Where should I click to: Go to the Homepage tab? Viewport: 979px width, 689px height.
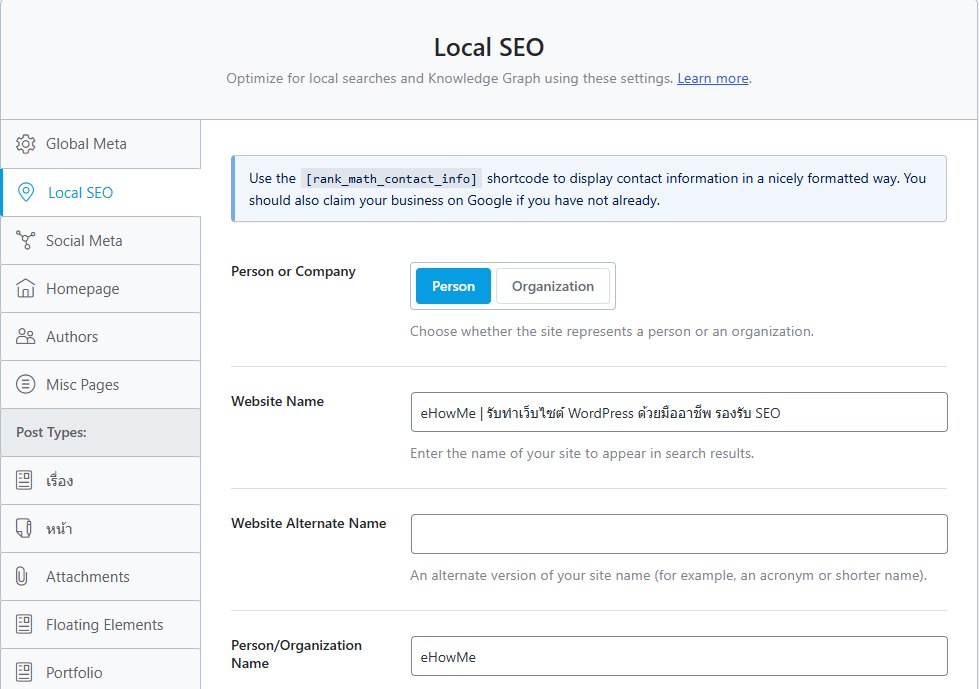[x=101, y=288]
